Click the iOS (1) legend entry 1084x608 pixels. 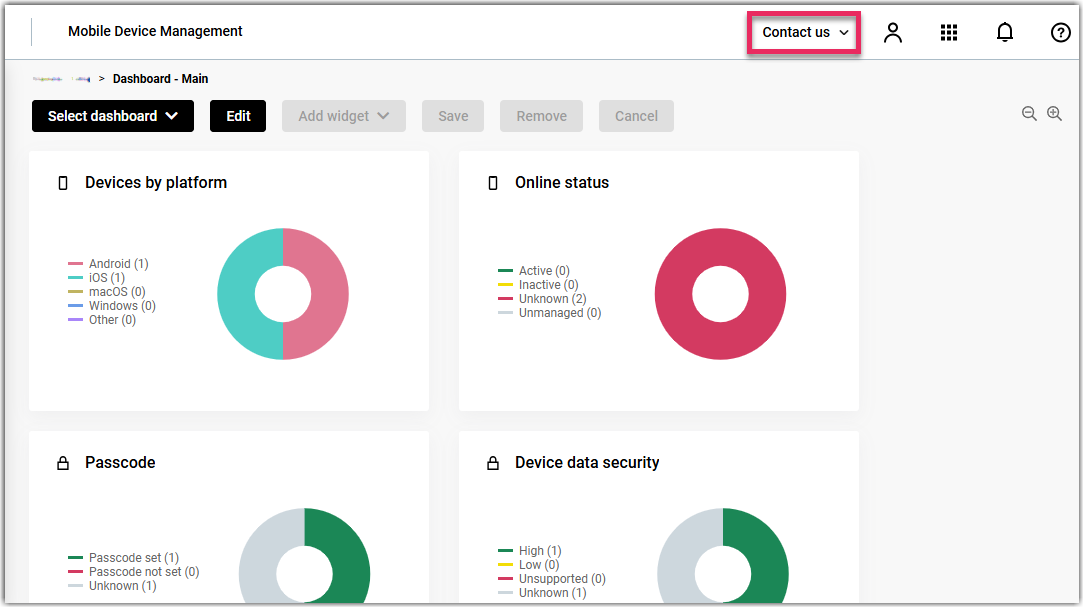coord(97,277)
